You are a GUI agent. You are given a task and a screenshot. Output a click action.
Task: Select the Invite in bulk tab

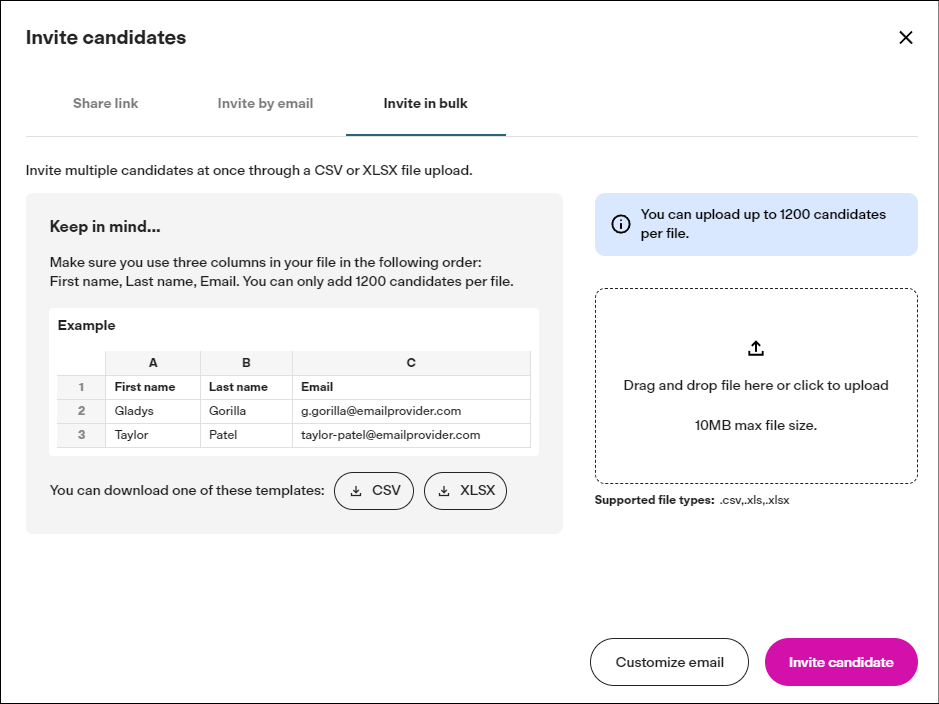(x=426, y=104)
